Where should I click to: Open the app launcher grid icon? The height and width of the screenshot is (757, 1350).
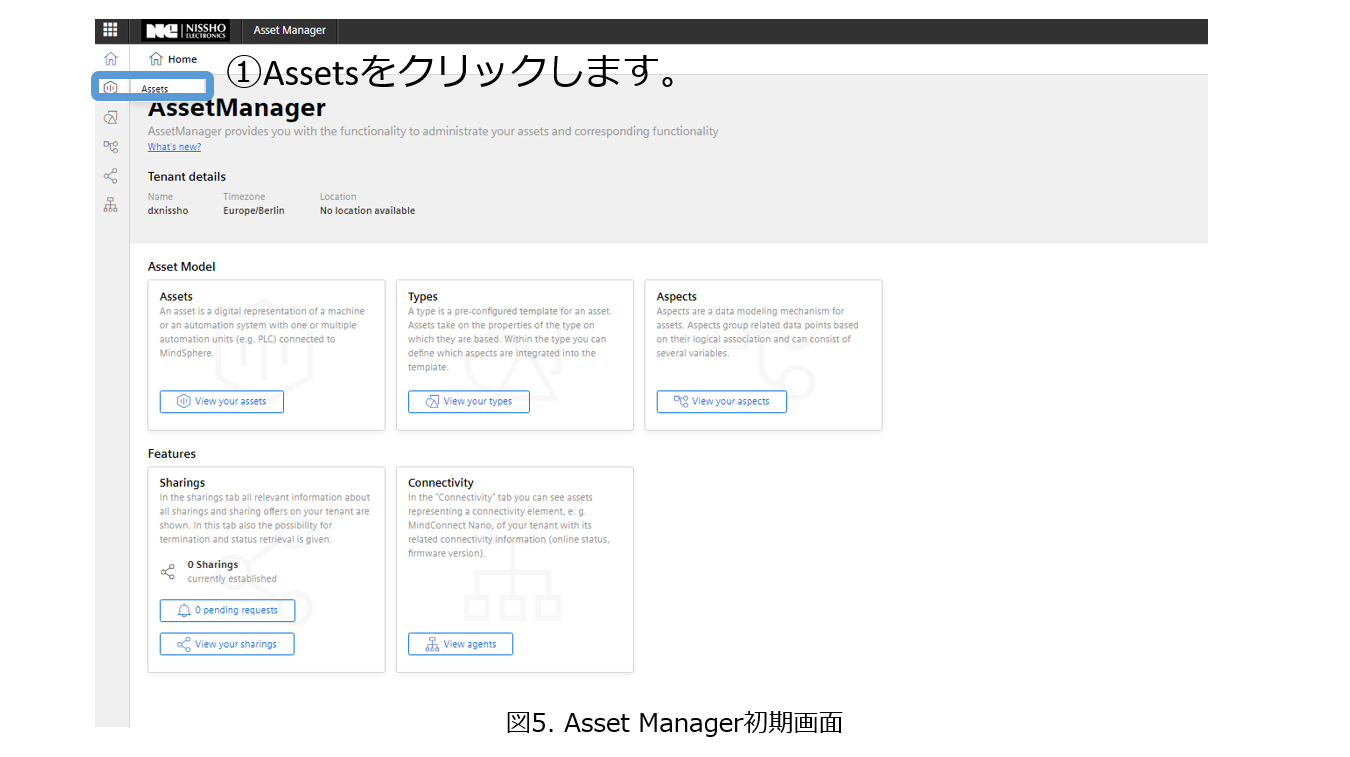[110, 30]
